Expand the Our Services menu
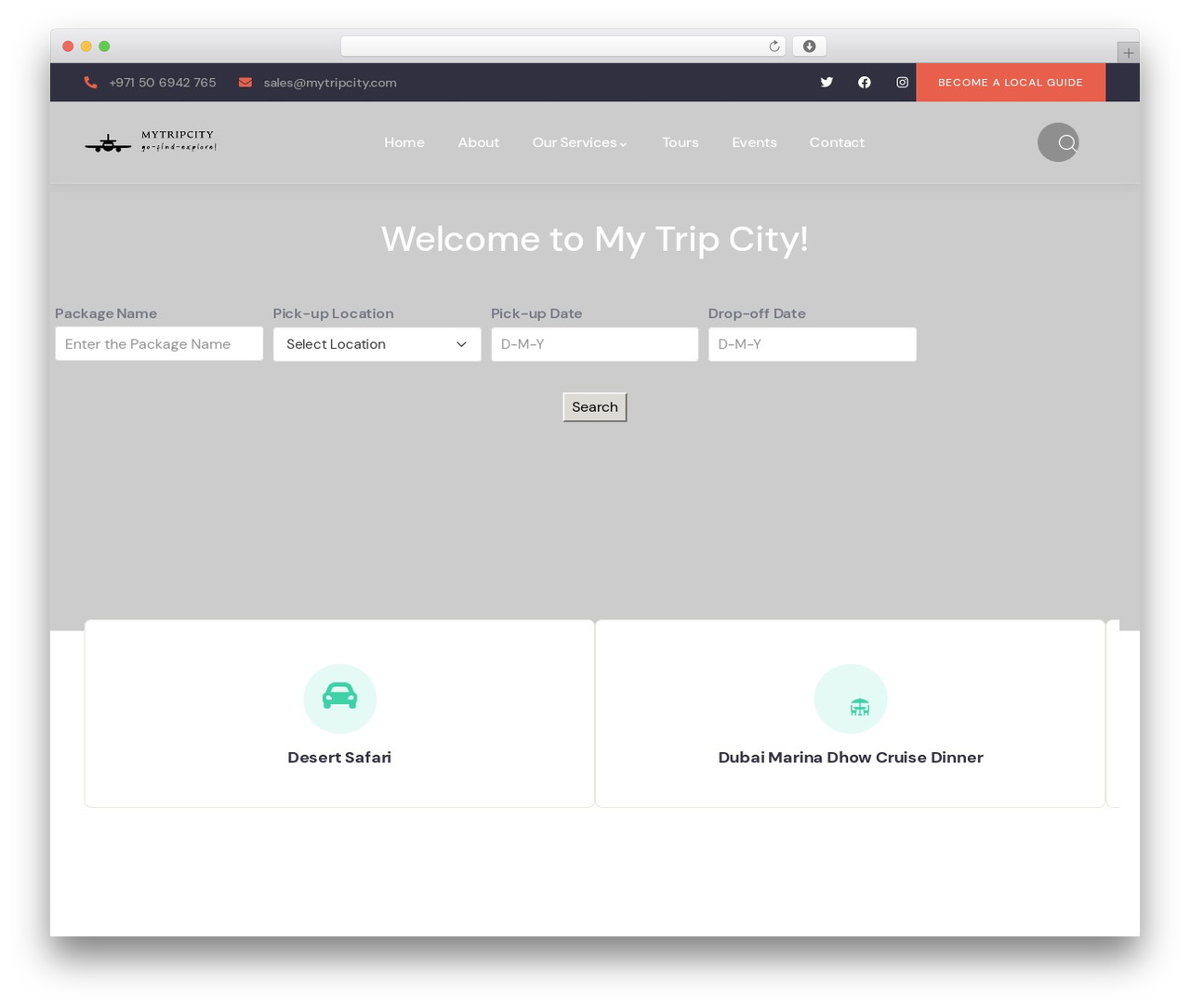 pos(580,142)
